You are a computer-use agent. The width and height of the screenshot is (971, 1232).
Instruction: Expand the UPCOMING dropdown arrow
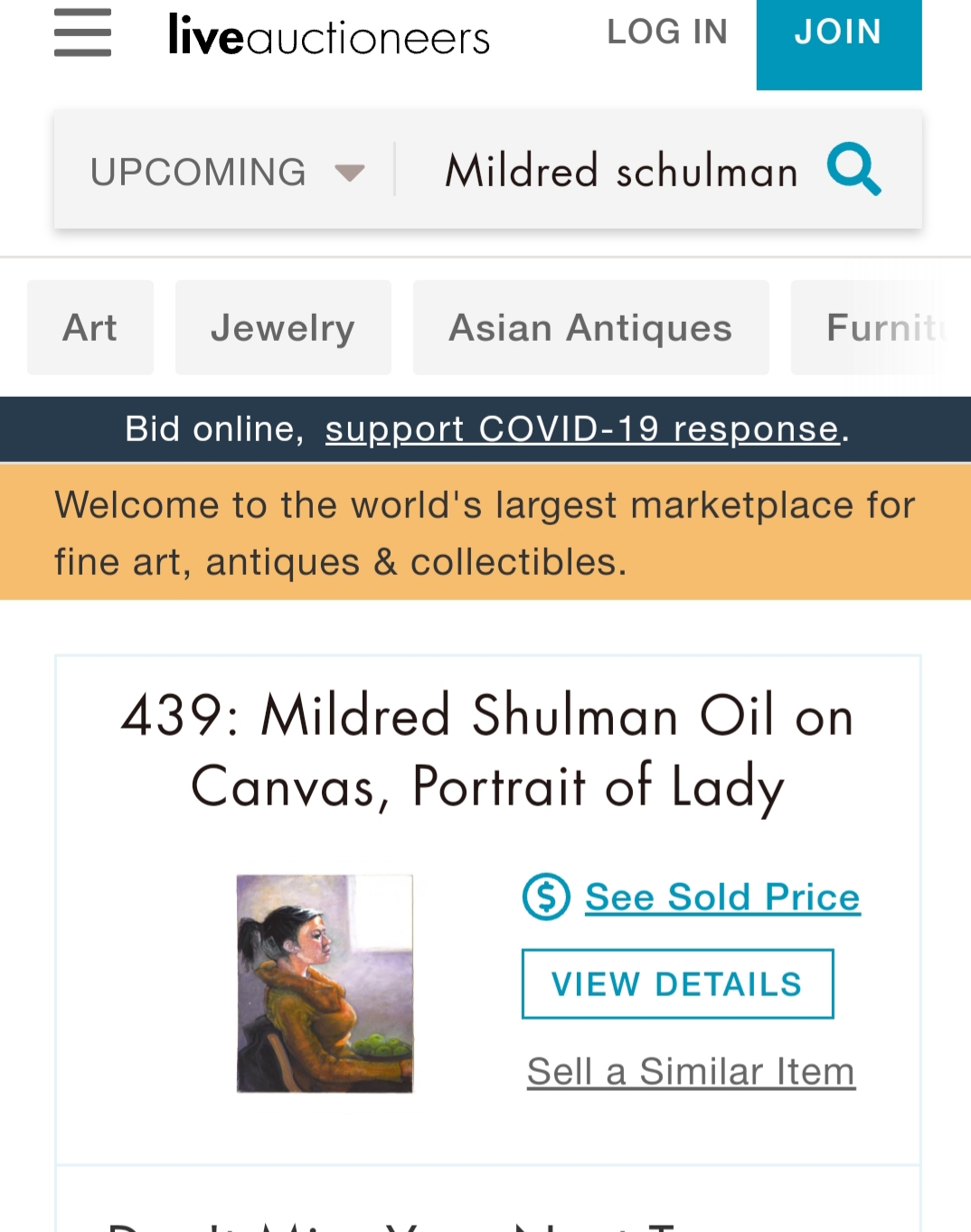[349, 172]
